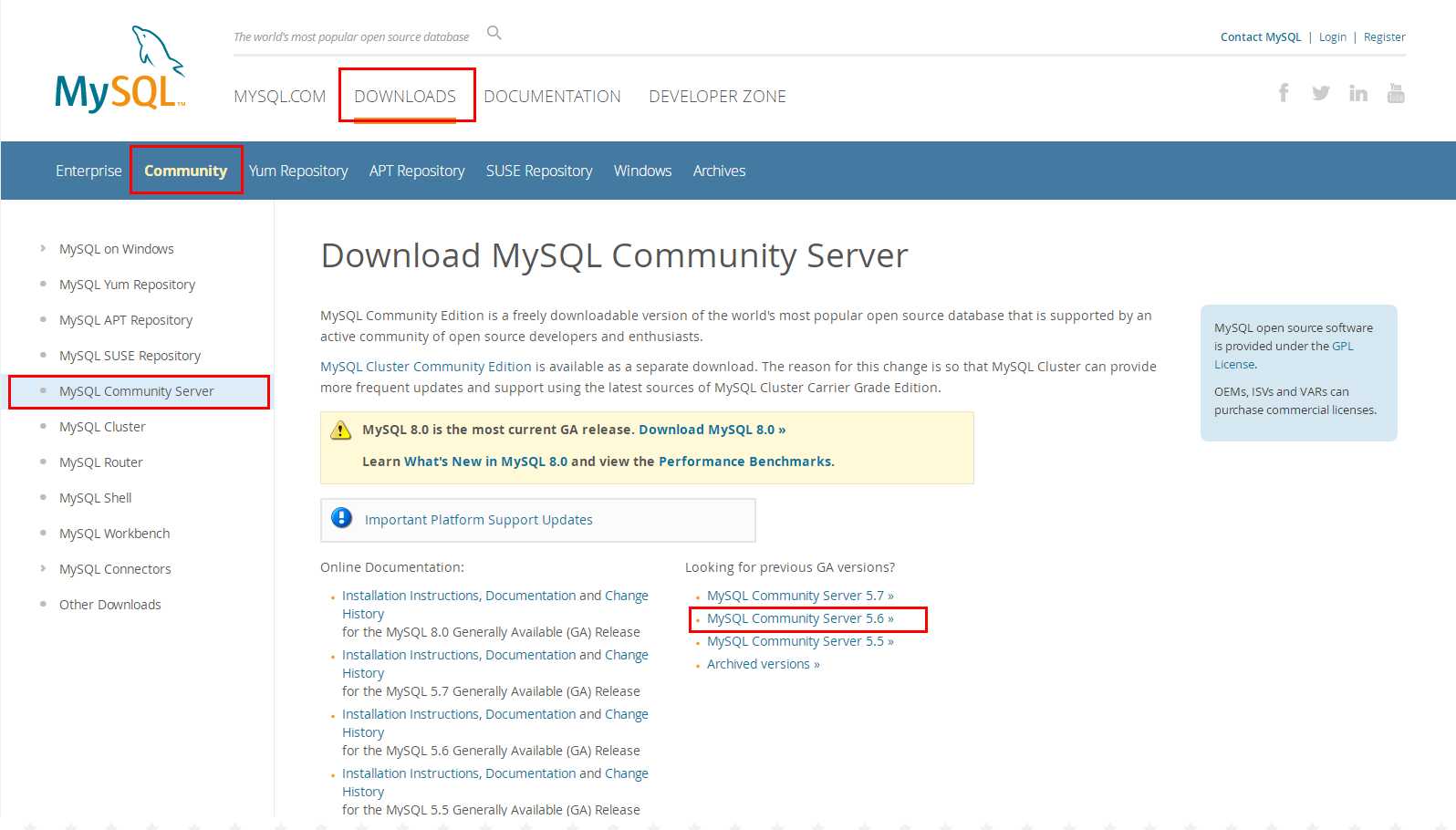This screenshot has height=830, width=1456.
Task: Go to MYSQL.COM tab
Action: coord(279,96)
